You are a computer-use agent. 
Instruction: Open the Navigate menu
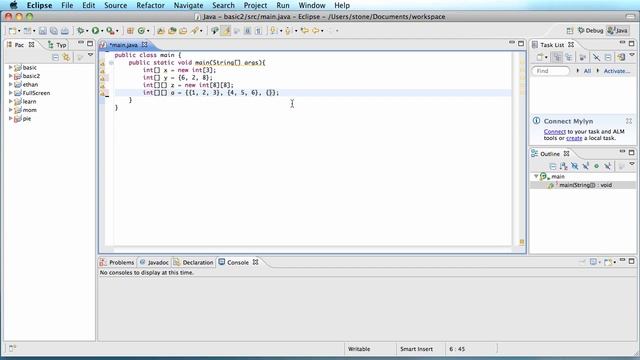pos(188,5)
